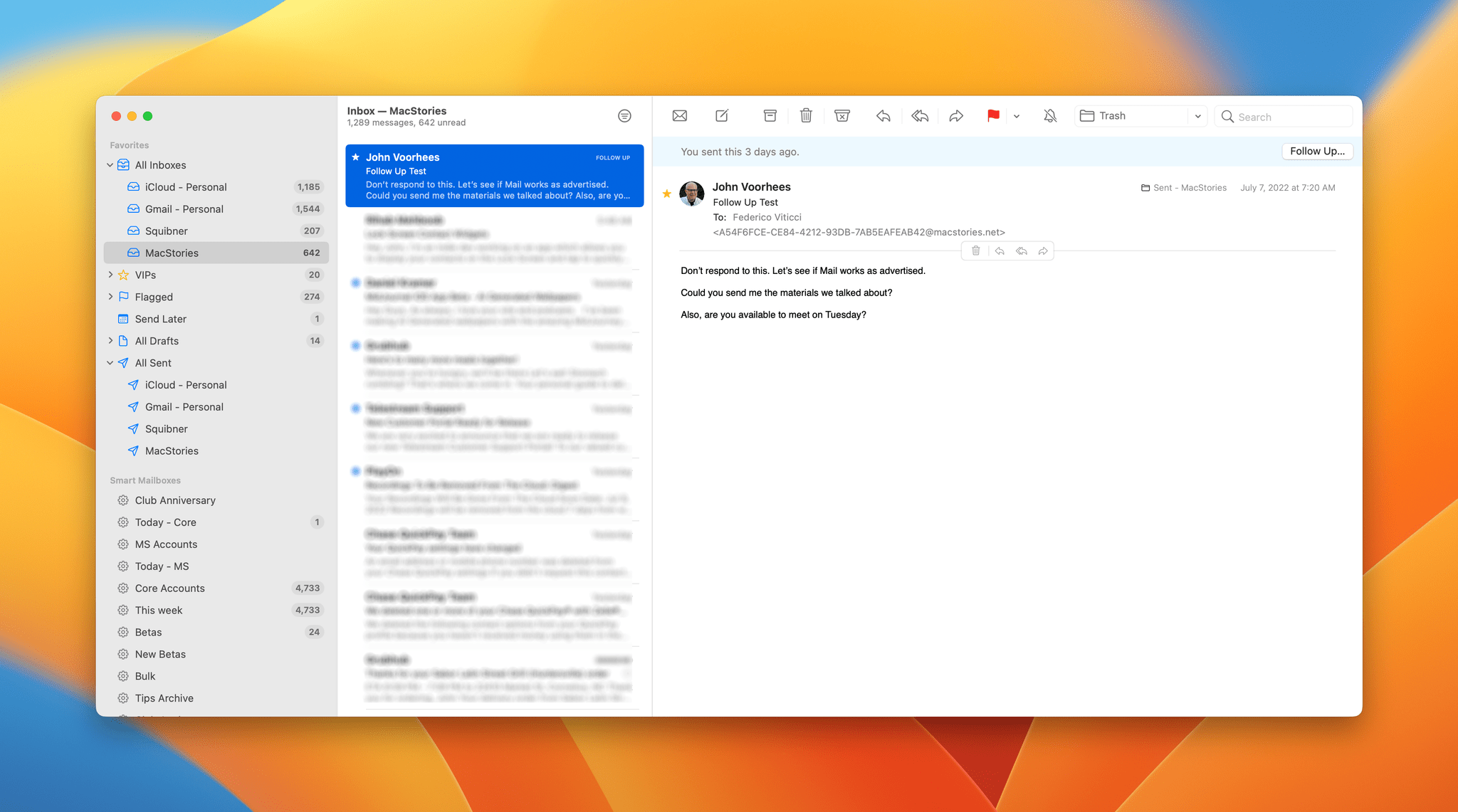
Task: Open Club Anniversary smart mailbox
Action: (216, 500)
